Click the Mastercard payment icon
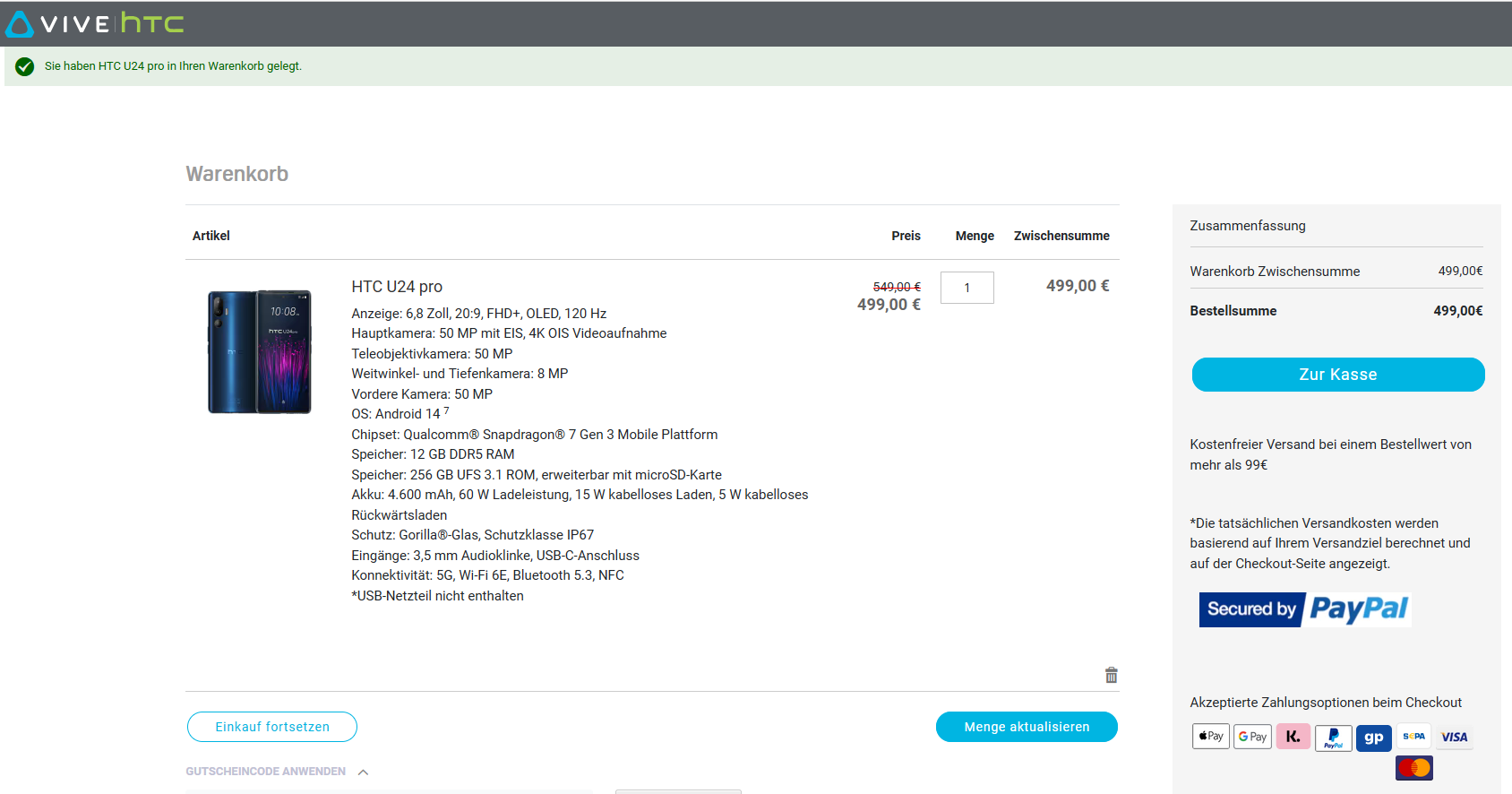Screen dimensions: 1512x794 tap(1413, 768)
